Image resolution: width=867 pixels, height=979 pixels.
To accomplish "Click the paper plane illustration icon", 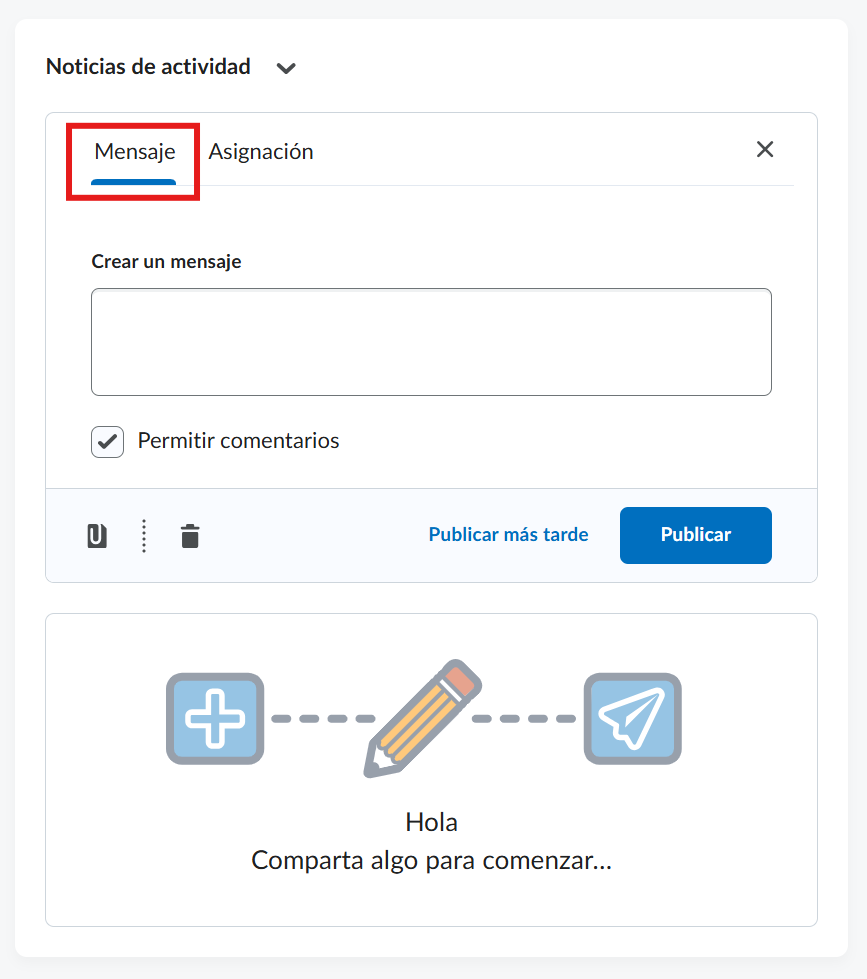I will pos(632,718).
